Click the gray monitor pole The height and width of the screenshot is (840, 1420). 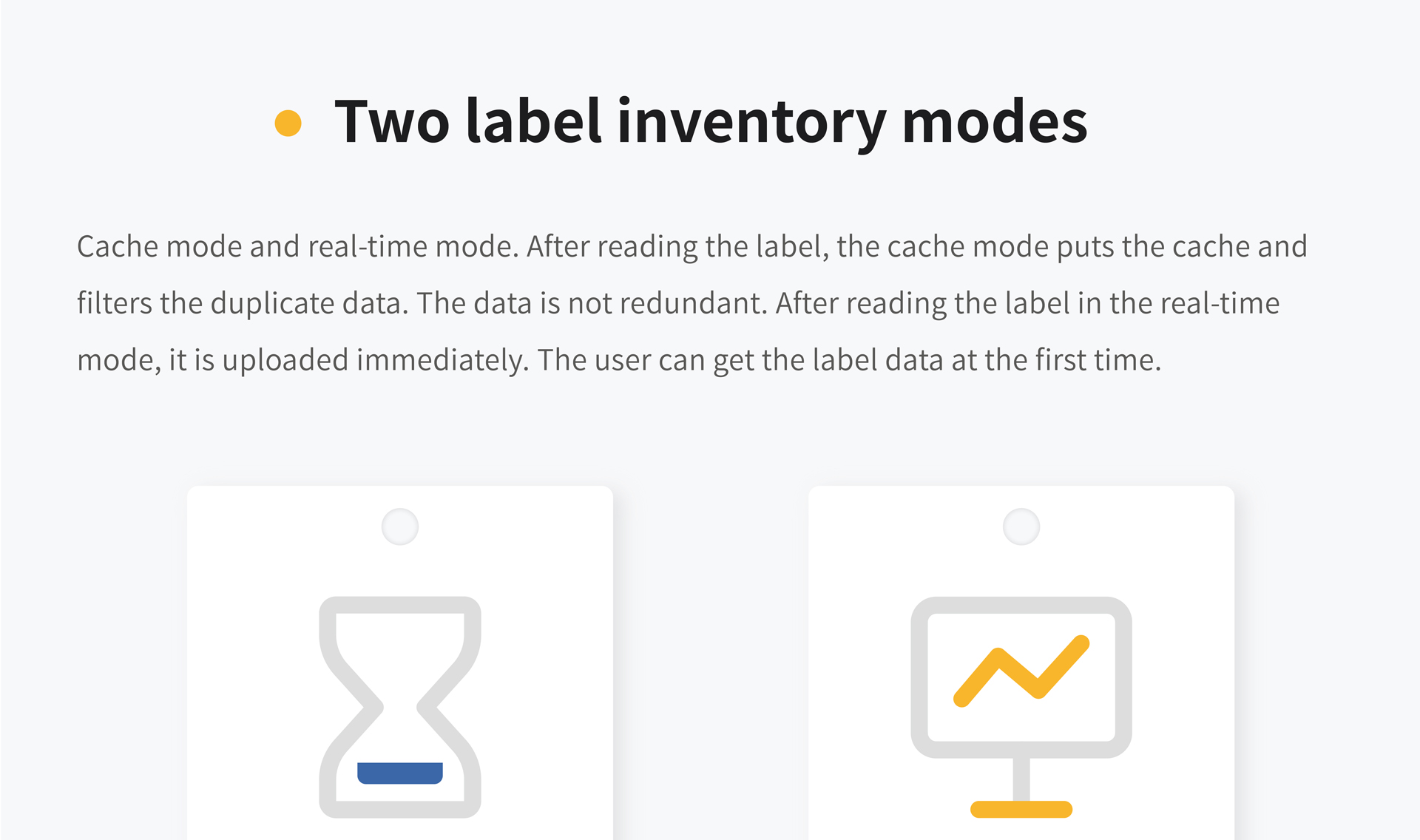[x=1021, y=779]
